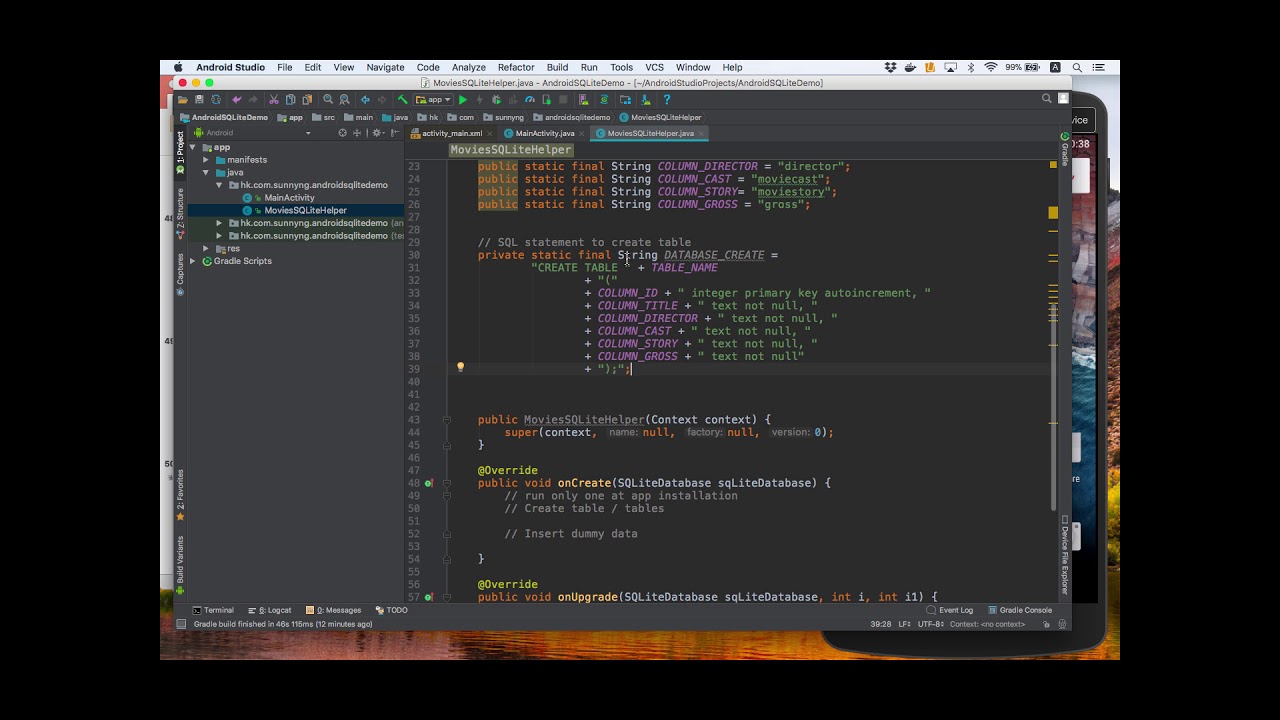Click Collapse All icon in Project panel
Image resolution: width=1280 pixels, height=720 pixels.
coord(357,133)
